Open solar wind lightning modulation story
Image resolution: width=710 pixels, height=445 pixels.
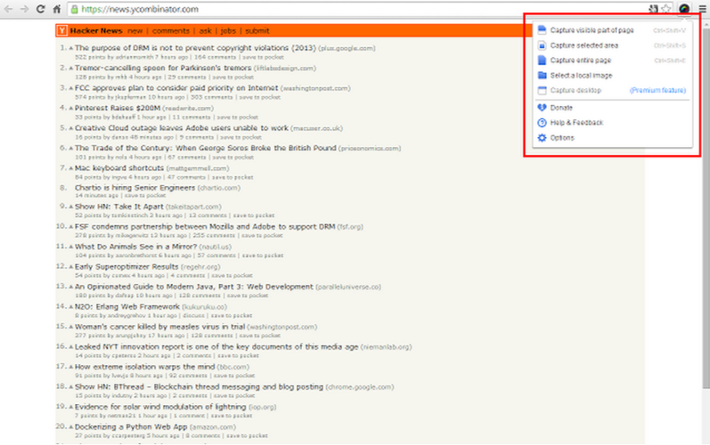(160, 407)
